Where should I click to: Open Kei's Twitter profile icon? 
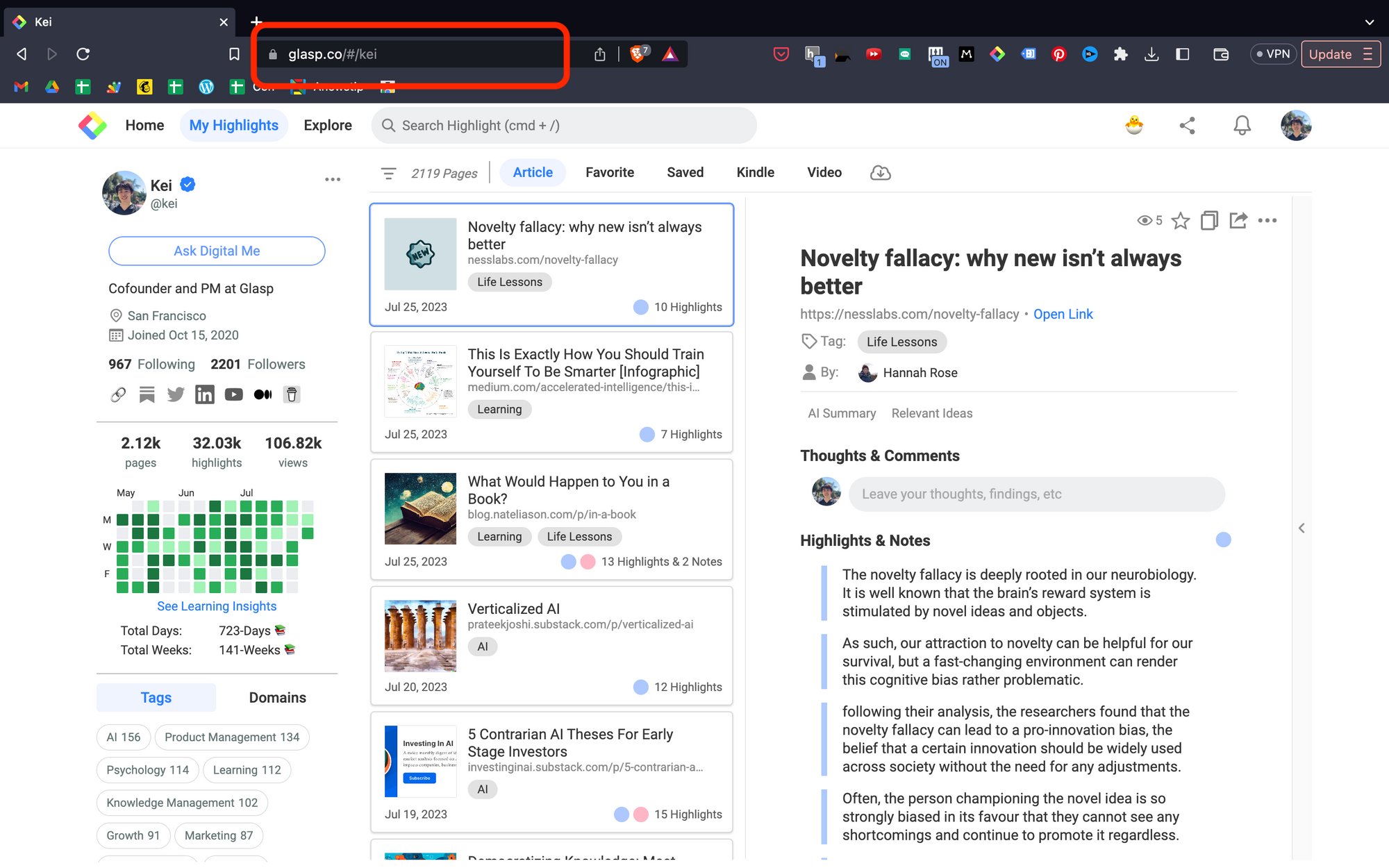[176, 394]
